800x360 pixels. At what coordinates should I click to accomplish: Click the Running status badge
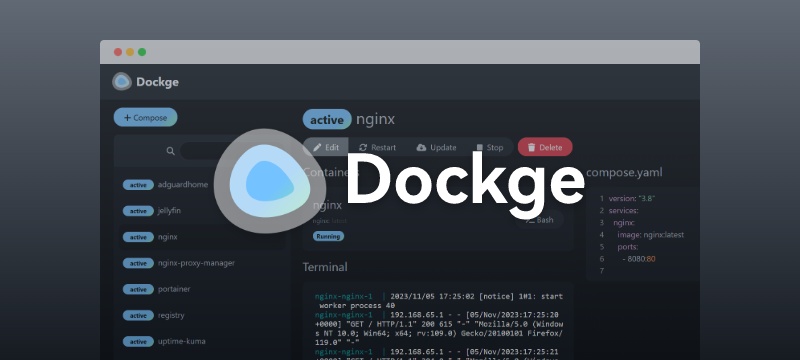coord(329,237)
